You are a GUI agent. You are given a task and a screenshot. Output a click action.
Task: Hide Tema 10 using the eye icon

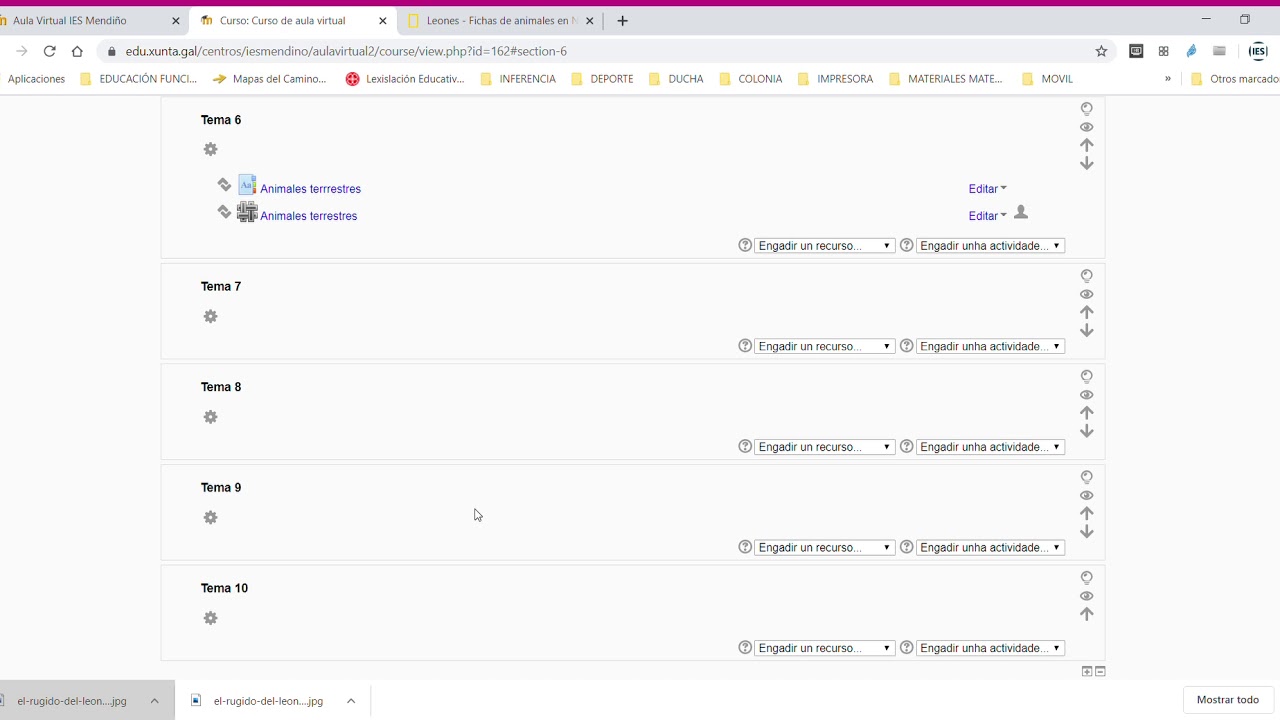point(1087,596)
